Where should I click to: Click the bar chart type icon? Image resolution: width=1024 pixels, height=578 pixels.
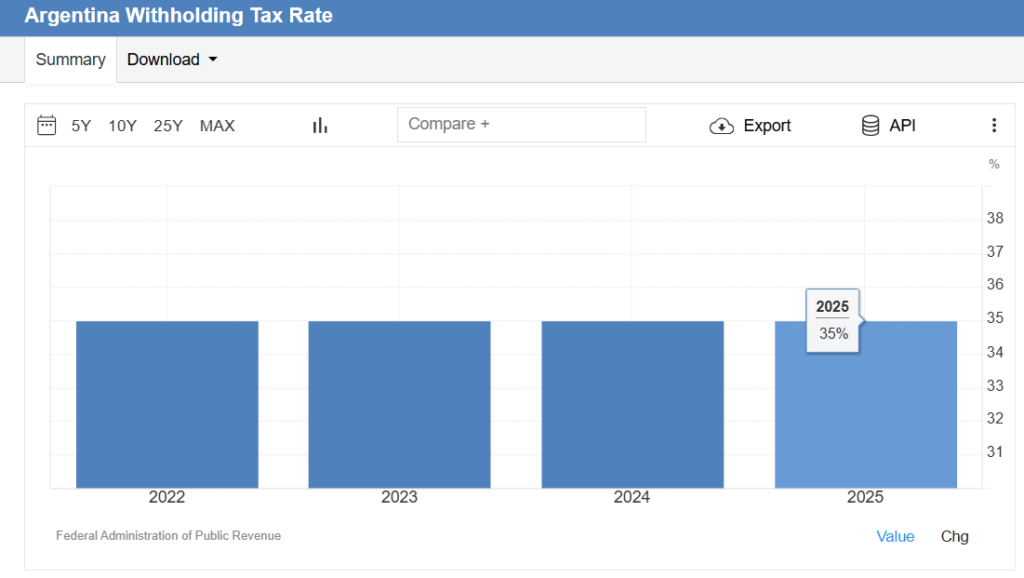click(320, 125)
